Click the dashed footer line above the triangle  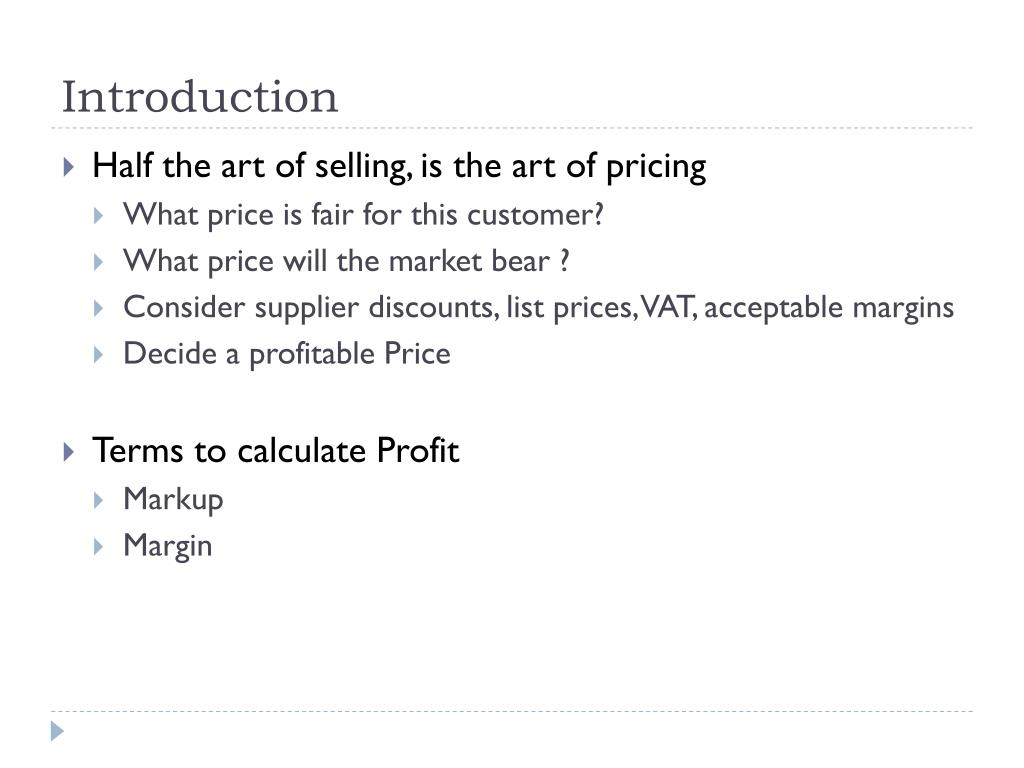pyautogui.click(x=512, y=711)
